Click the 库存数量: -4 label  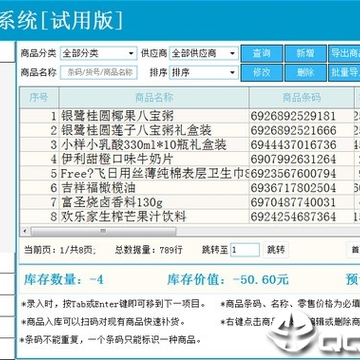point(64,280)
